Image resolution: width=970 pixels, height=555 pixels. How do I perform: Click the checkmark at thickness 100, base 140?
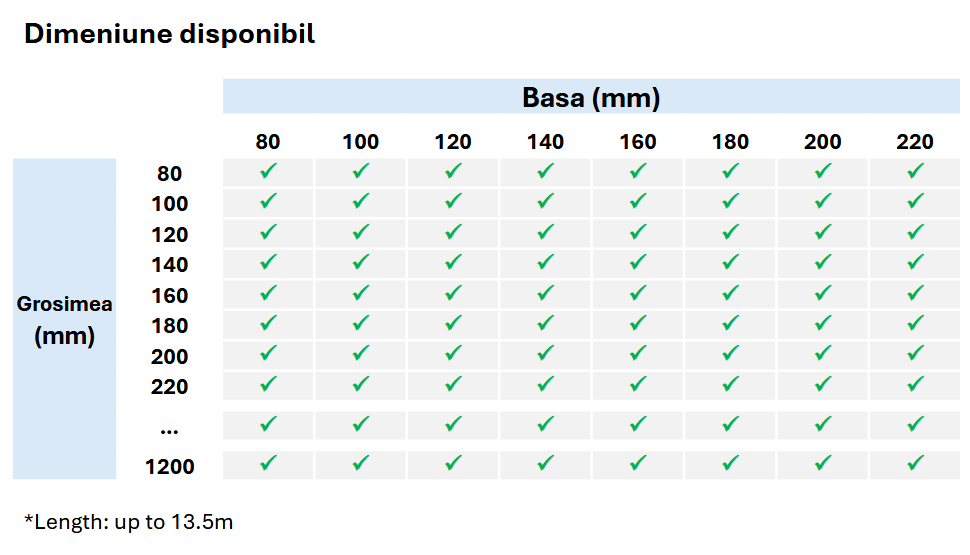[x=545, y=202]
